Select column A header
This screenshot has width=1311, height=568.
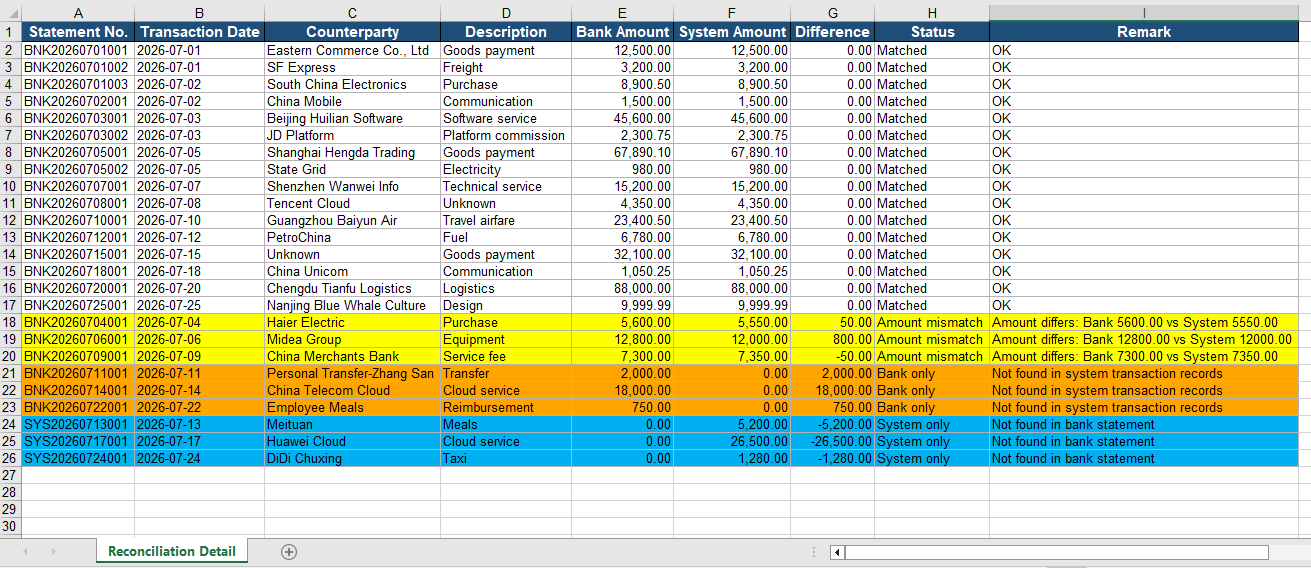(x=78, y=13)
